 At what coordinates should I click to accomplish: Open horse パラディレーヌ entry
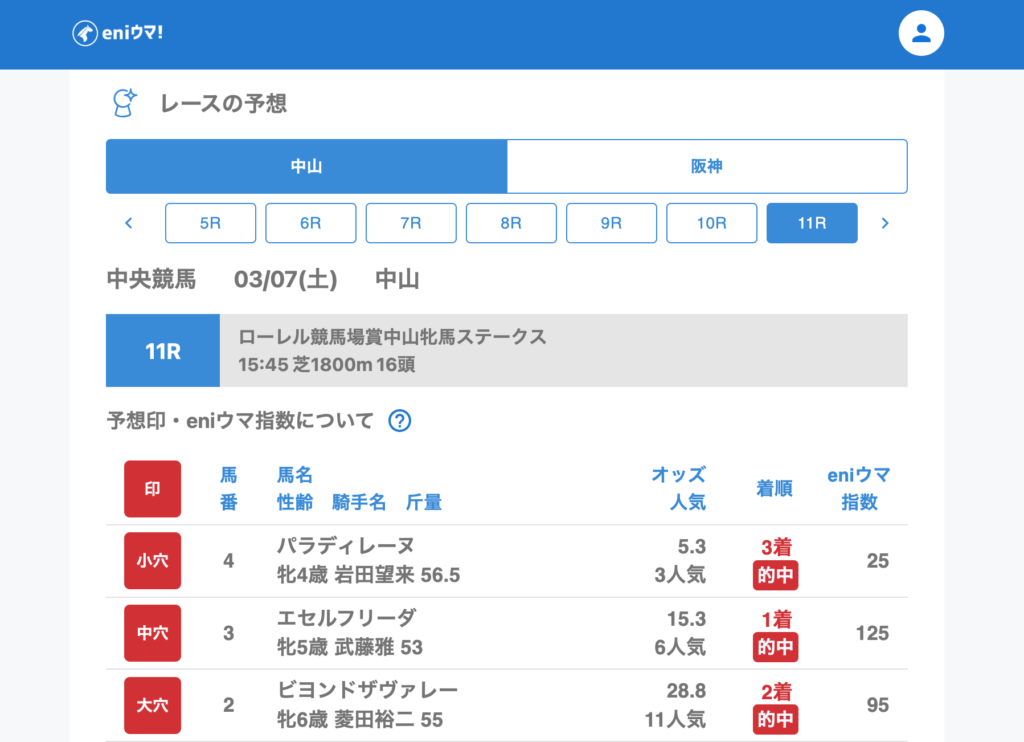click(x=345, y=546)
